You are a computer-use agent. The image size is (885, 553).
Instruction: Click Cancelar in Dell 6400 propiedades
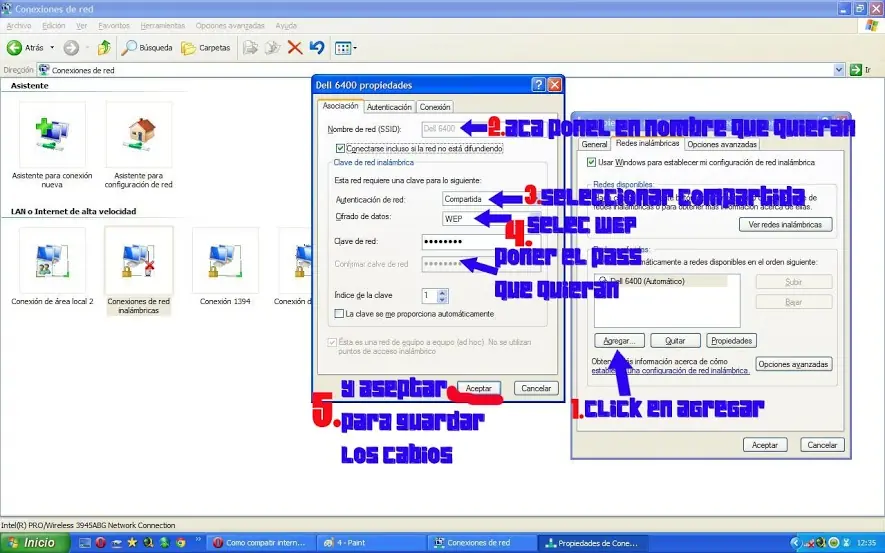(x=536, y=388)
